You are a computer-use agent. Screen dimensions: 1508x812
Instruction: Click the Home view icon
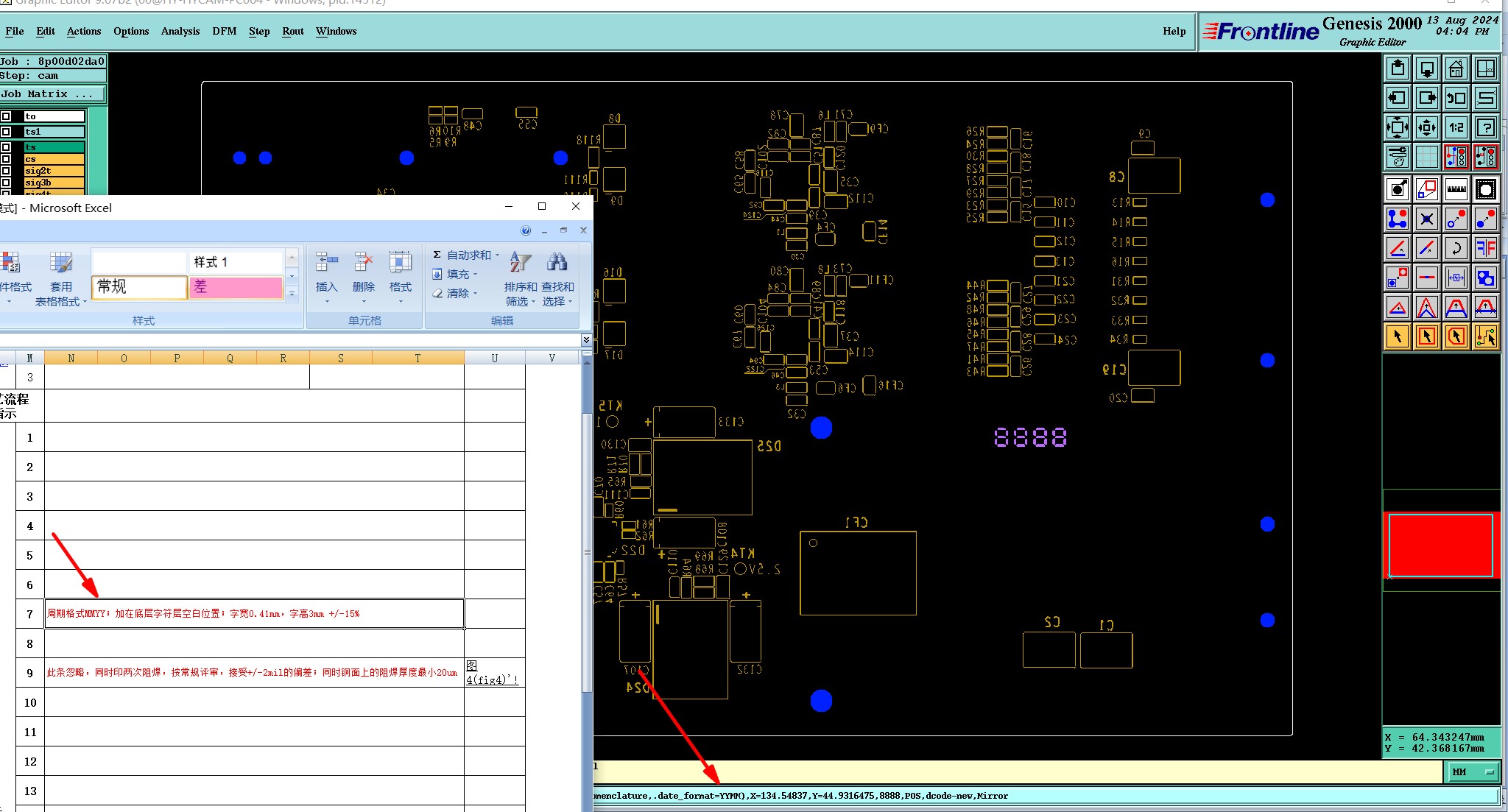click(1456, 69)
